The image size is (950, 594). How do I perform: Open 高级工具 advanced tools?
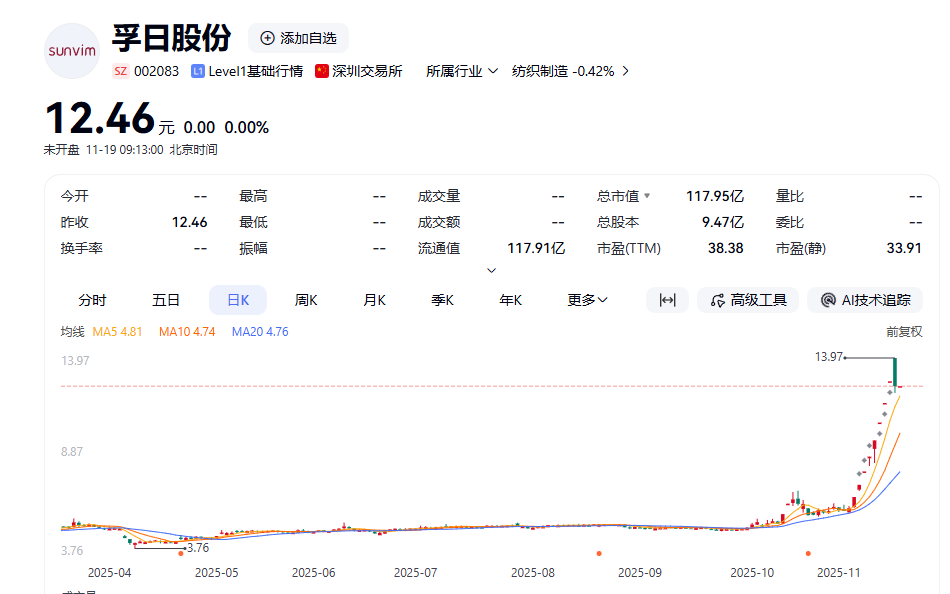748,300
